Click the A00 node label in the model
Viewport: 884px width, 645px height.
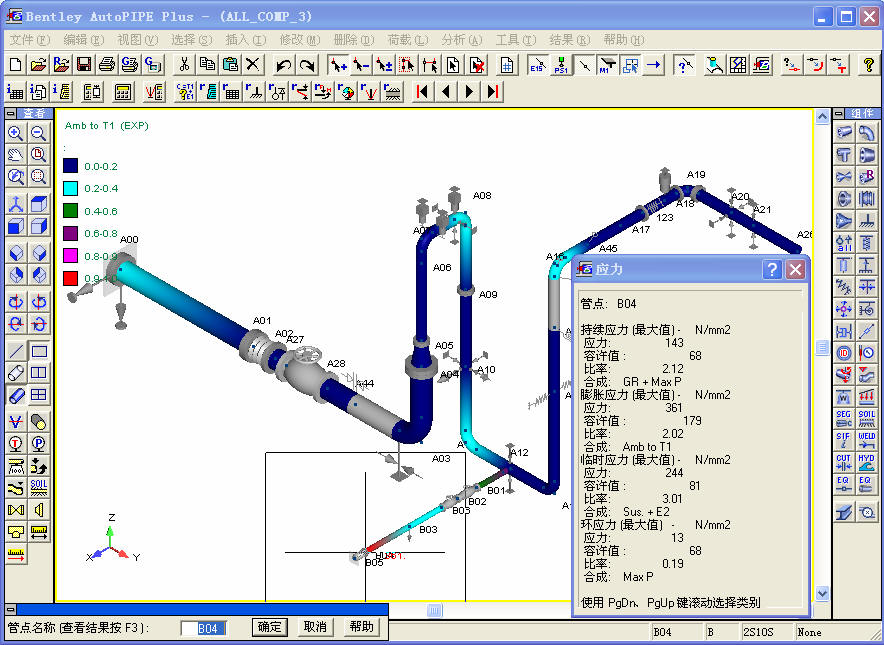click(129, 240)
